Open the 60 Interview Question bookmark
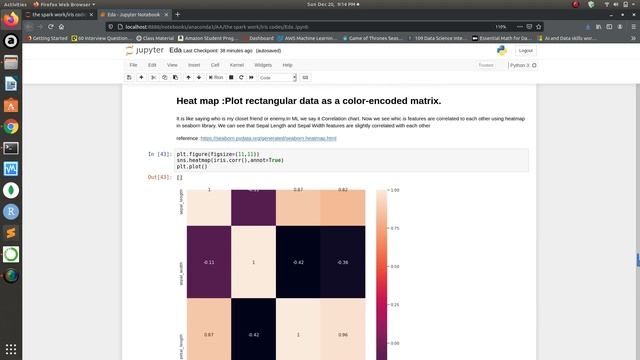The image size is (640, 360). click(x=102, y=38)
